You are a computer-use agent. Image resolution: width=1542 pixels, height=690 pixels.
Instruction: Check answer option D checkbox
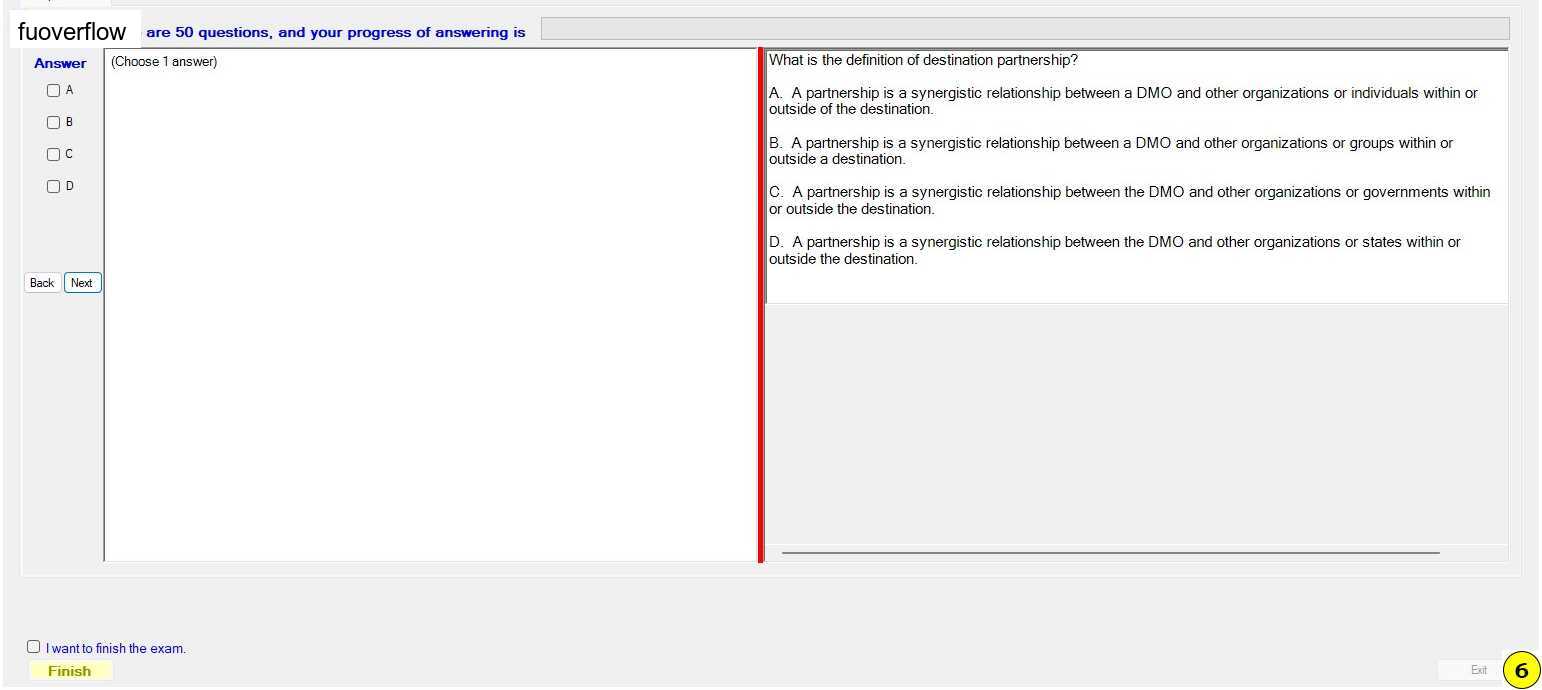pos(54,187)
